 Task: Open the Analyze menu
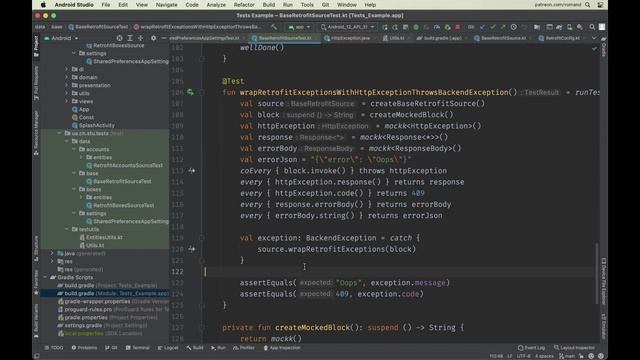point(216,5)
